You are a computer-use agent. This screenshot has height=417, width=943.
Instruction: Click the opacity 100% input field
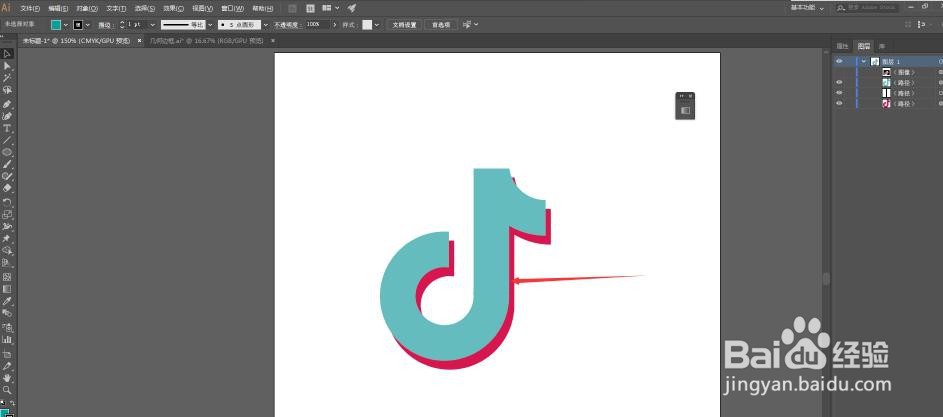pyautogui.click(x=318, y=25)
